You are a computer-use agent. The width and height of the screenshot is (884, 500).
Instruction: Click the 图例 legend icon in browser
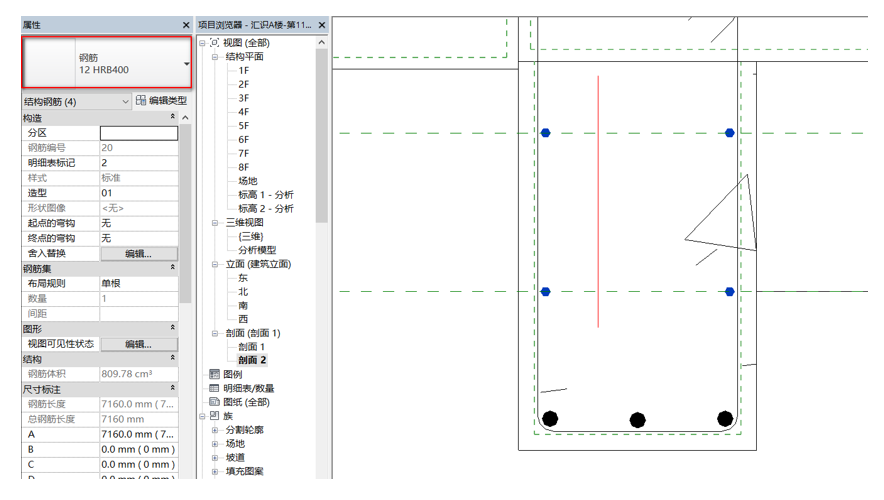(x=213, y=374)
